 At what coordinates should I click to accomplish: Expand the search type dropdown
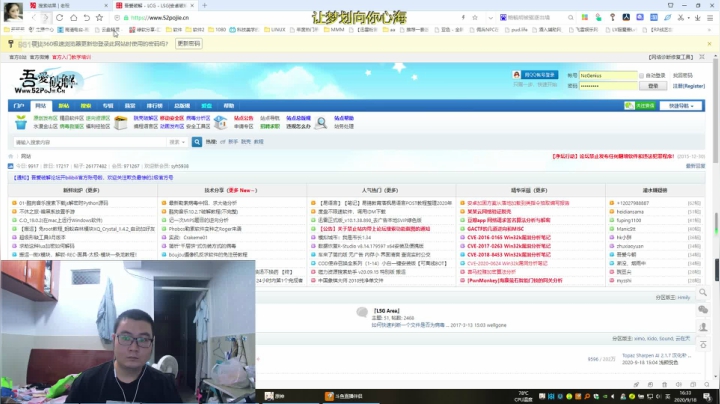[x=177, y=142]
